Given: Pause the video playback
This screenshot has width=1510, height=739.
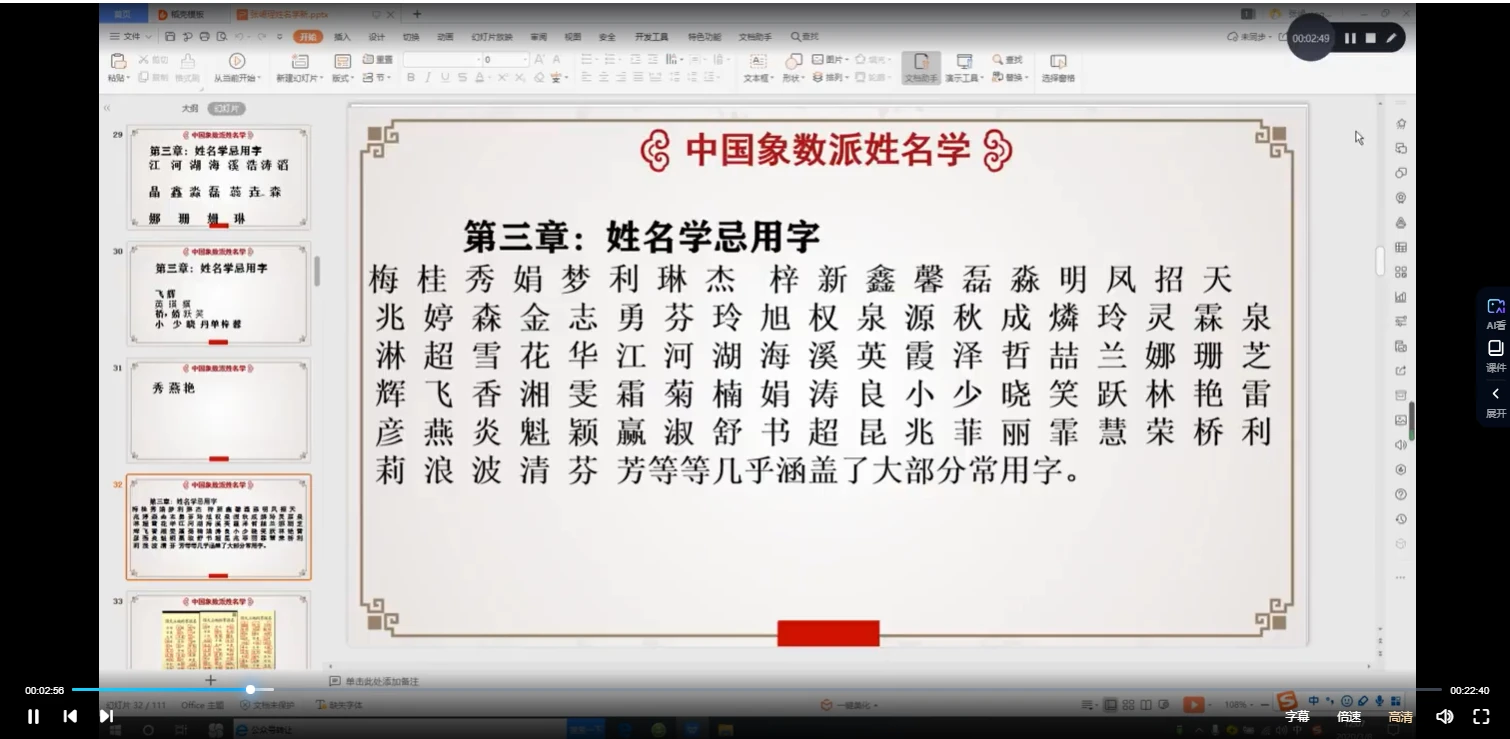Looking at the screenshot, I should 33,716.
